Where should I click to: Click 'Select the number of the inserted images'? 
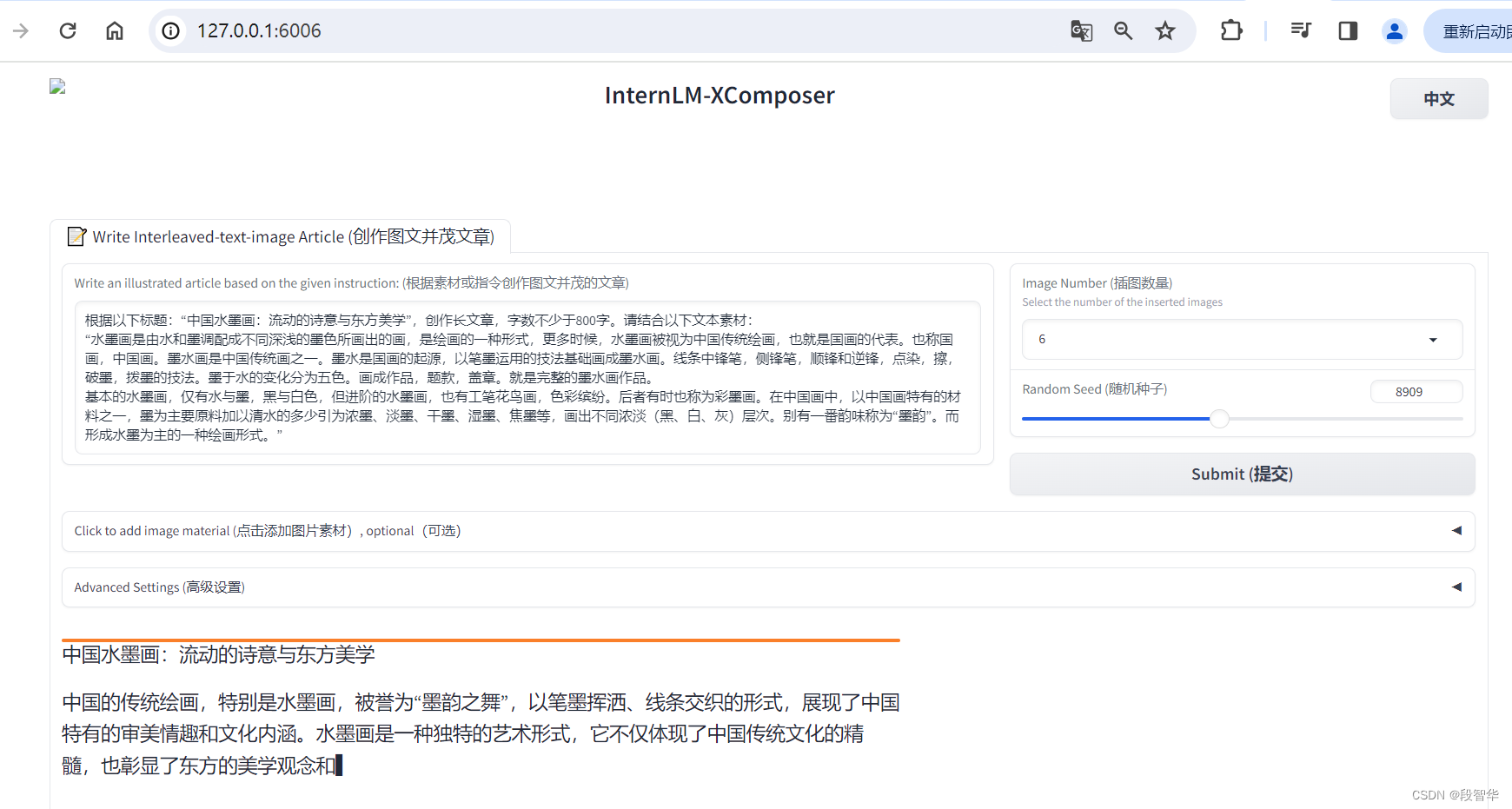click(x=1122, y=302)
